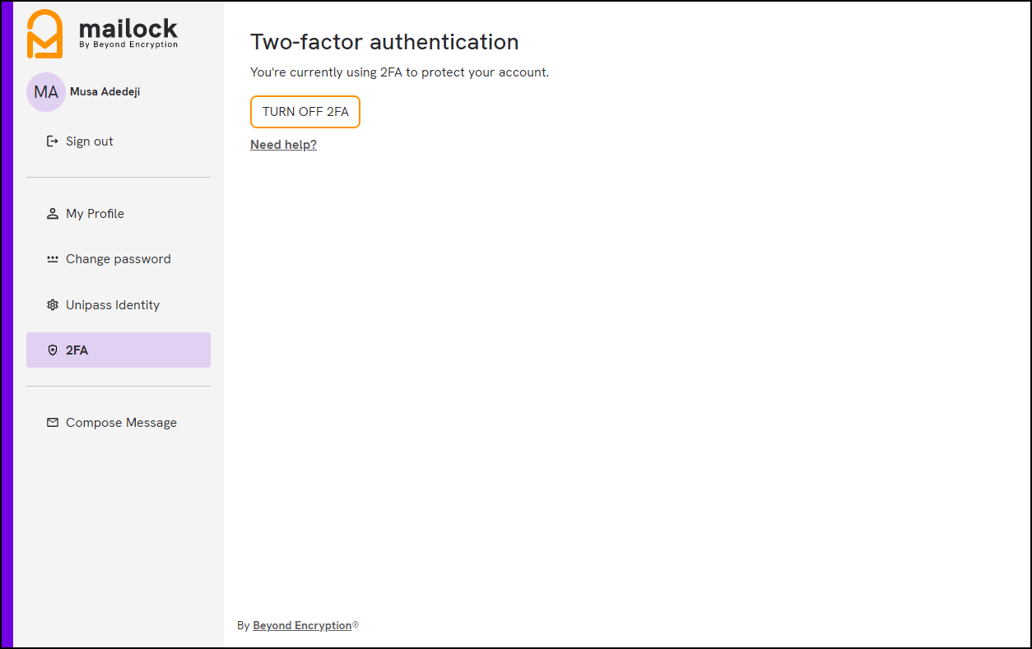Select the Unipass Identity menu item
Screen dimensions: 1032x649
tap(112, 304)
